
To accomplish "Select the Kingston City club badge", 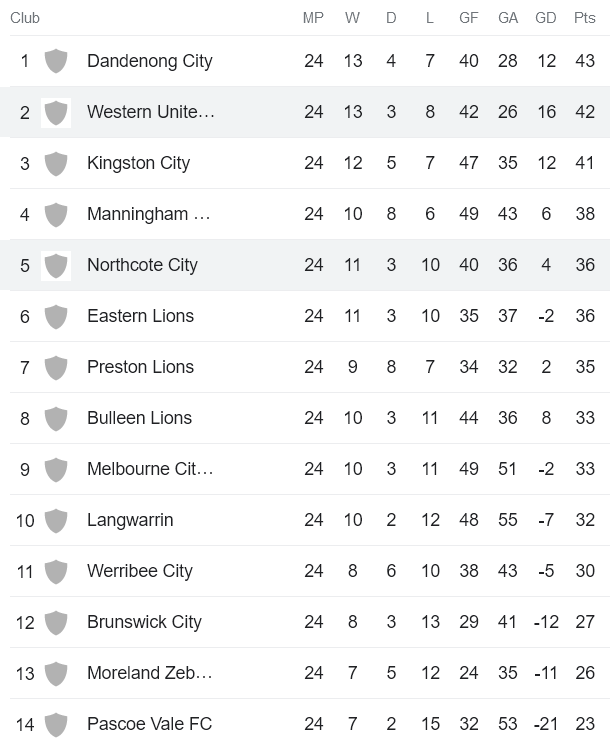I will tap(56, 163).
